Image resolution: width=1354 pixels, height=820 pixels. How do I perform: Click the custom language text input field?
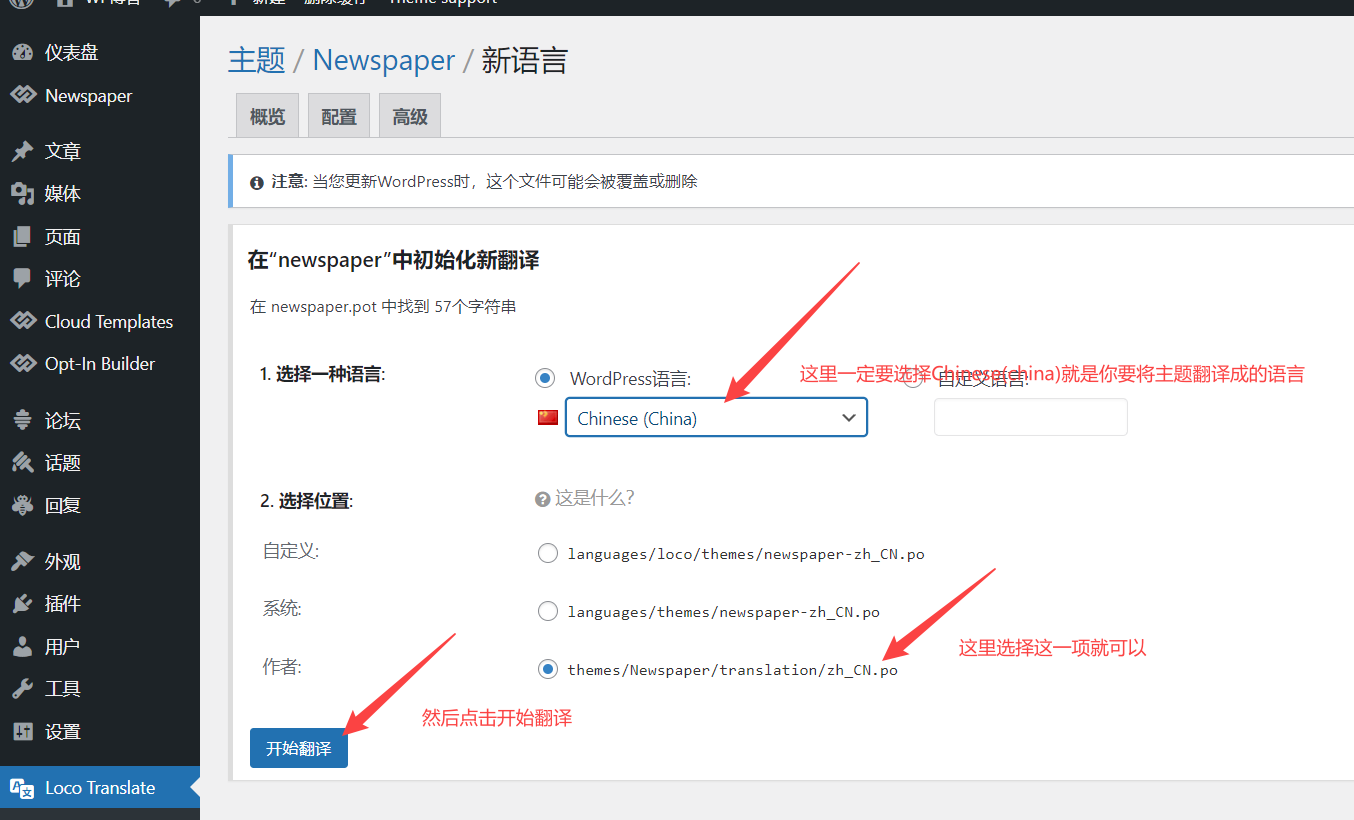(1031, 417)
